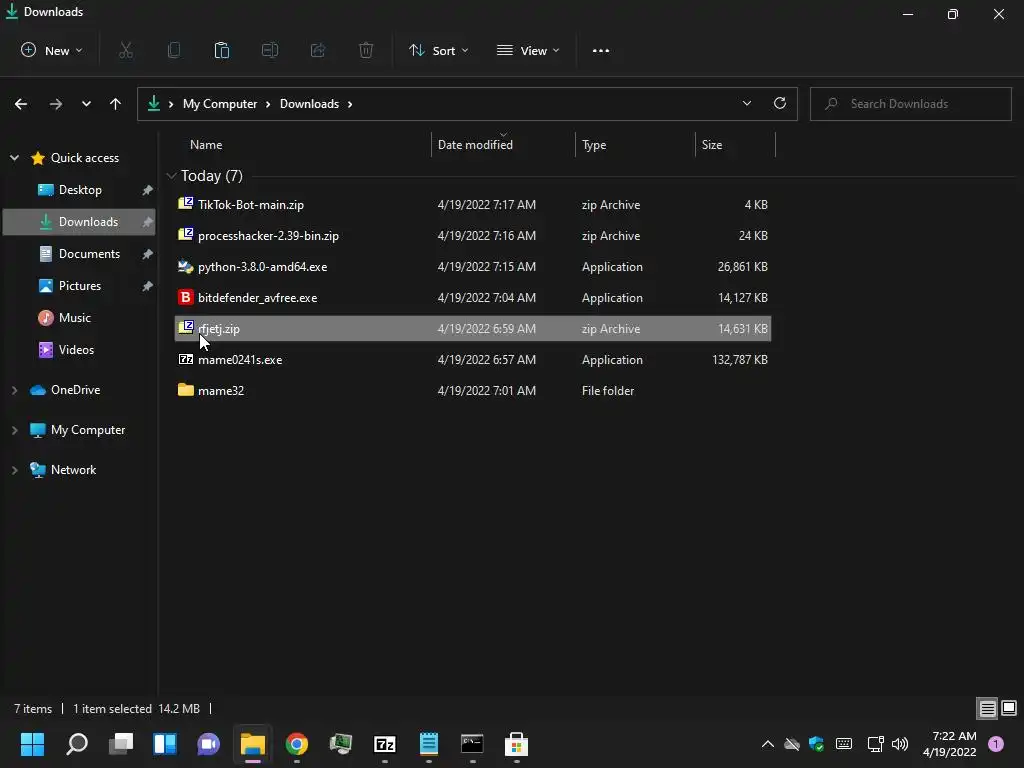Viewport: 1024px width, 768px height.
Task: Select Network in the sidebar
Action: click(x=73, y=470)
